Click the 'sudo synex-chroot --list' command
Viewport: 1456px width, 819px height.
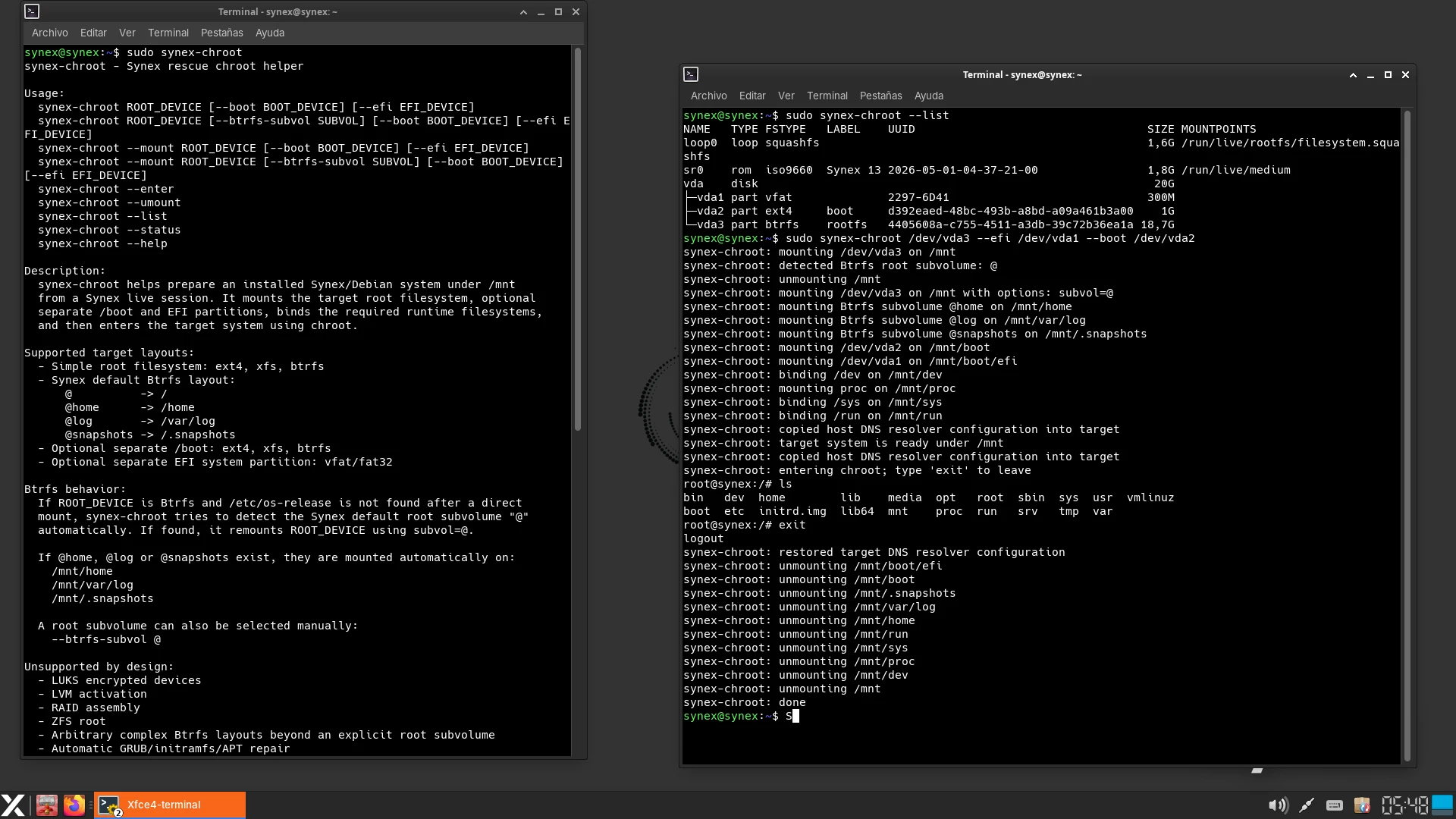click(867, 115)
